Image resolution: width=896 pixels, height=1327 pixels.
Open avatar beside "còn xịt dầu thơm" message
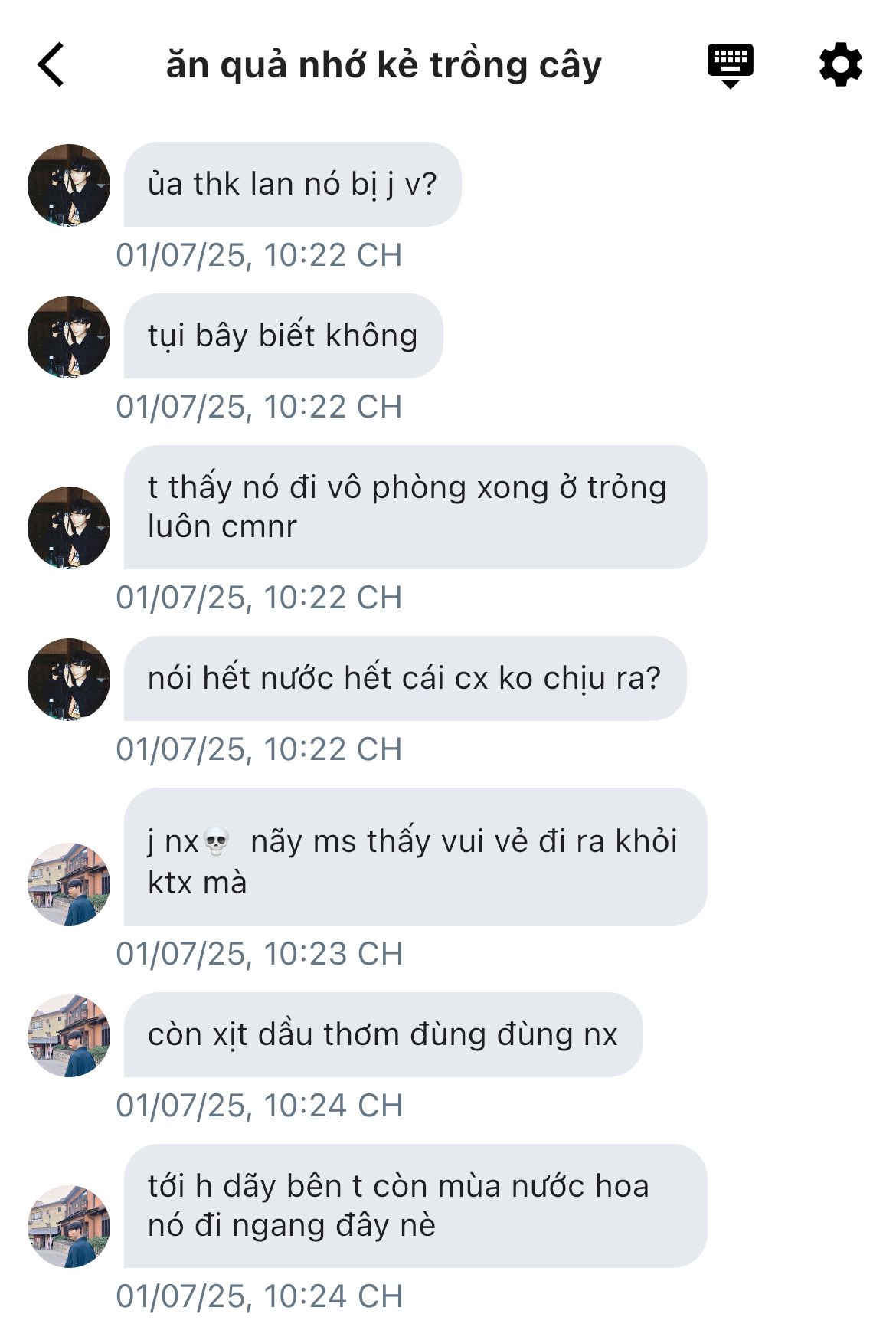(x=69, y=1035)
